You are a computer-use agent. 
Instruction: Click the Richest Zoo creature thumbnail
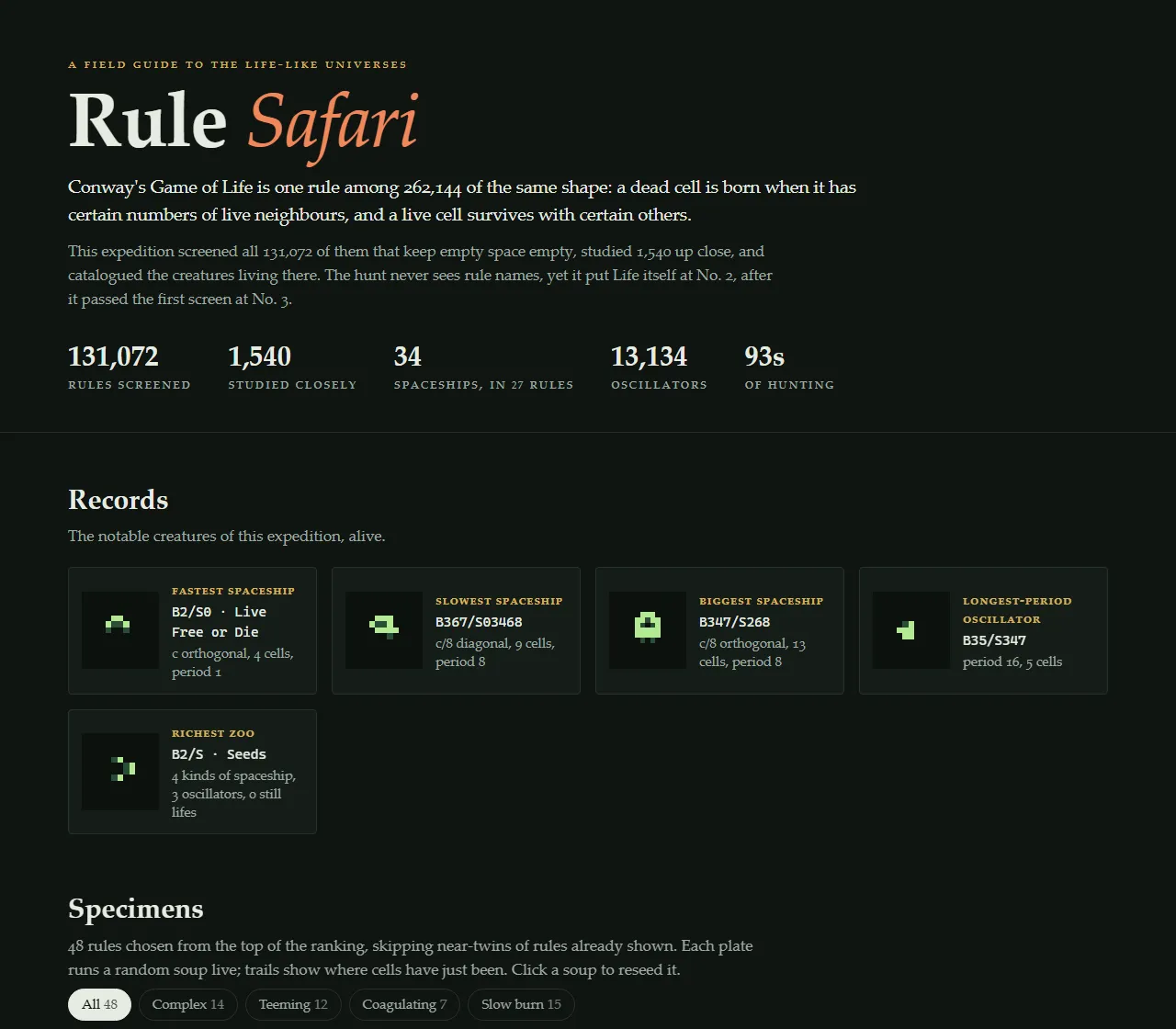pyautogui.click(x=120, y=772)
